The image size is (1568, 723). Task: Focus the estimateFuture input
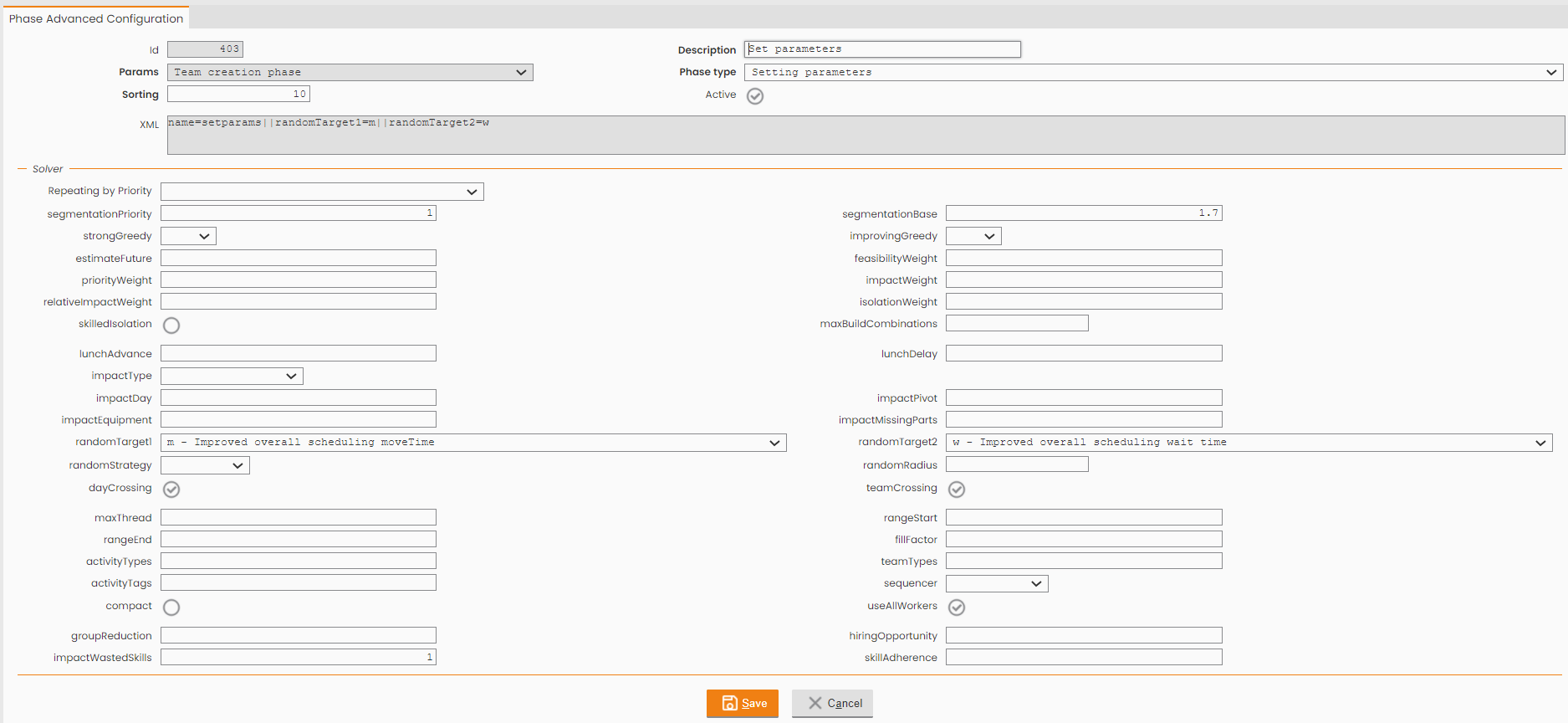click(x=299, y=258)
